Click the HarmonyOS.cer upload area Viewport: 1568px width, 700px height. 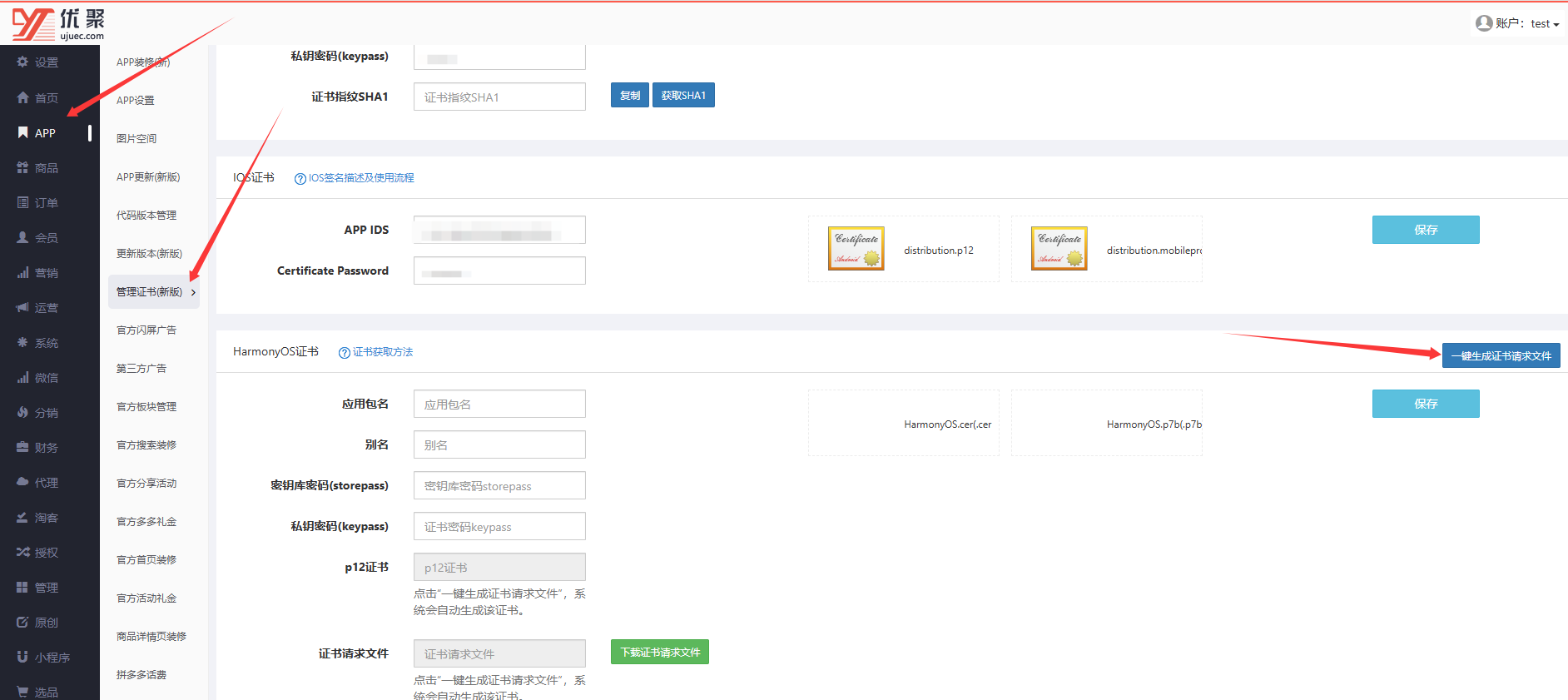904,423
